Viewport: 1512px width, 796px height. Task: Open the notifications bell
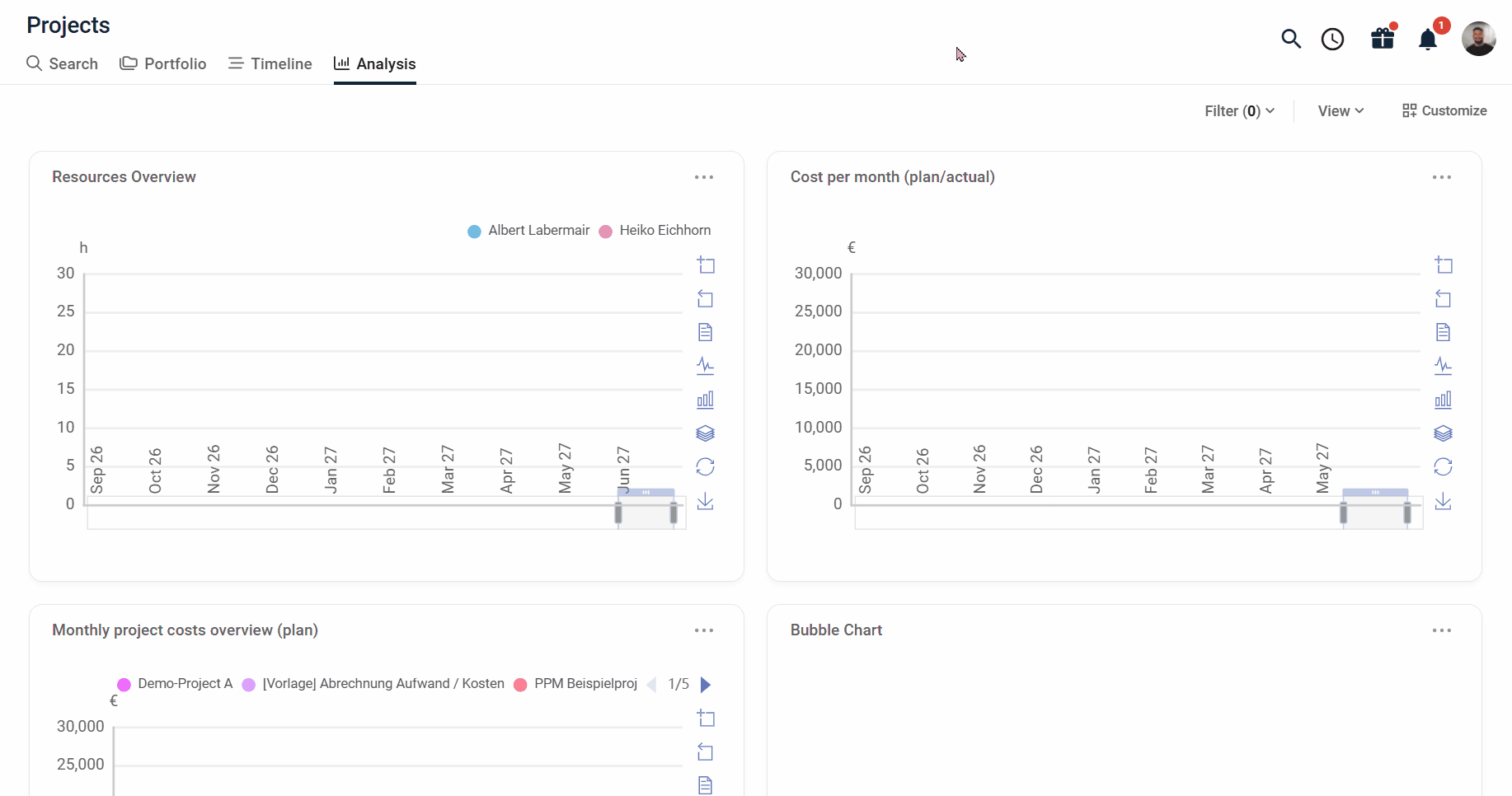click(x=1428, y=39)
